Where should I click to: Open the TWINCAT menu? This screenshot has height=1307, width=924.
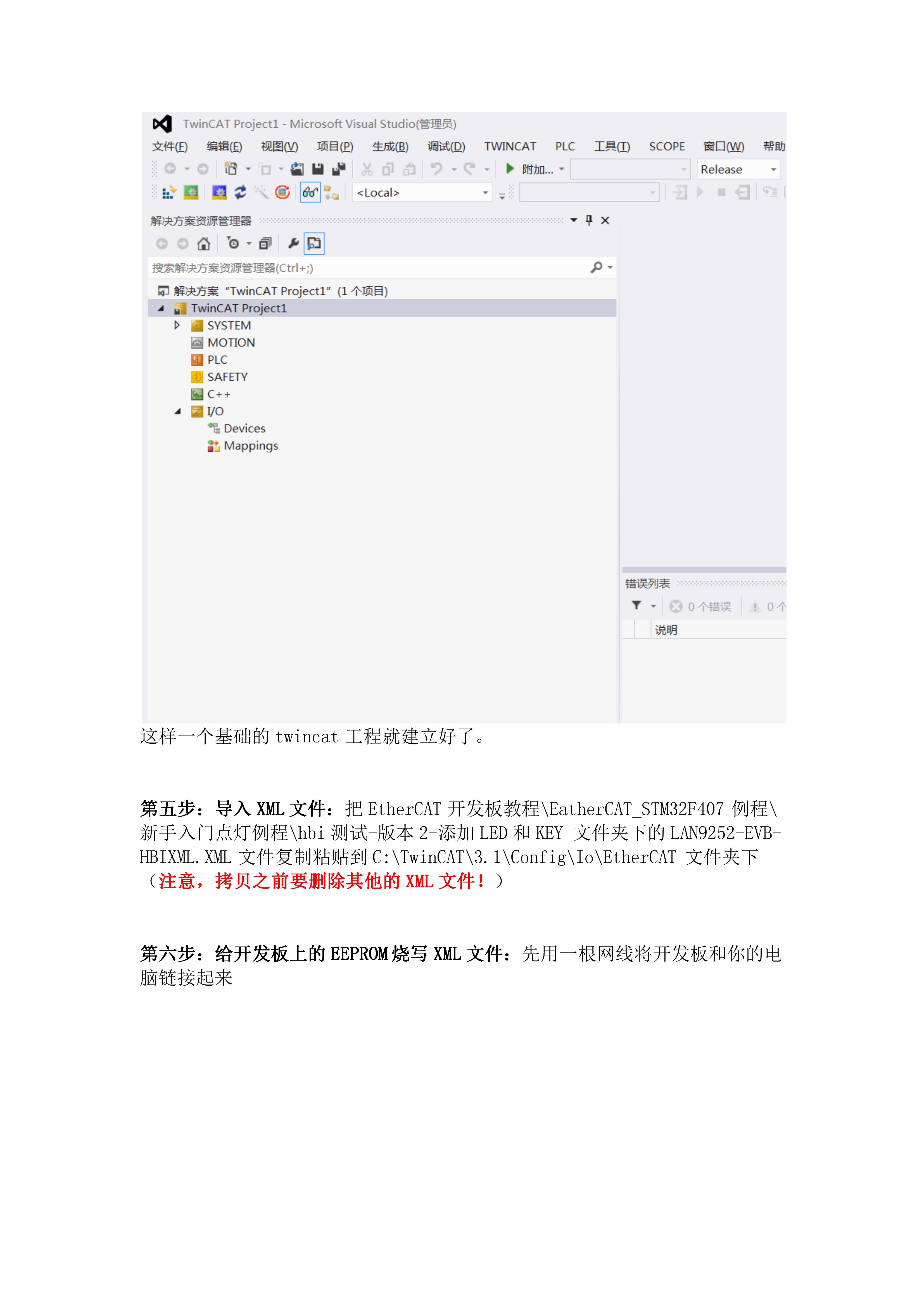[x=510, y=146]
